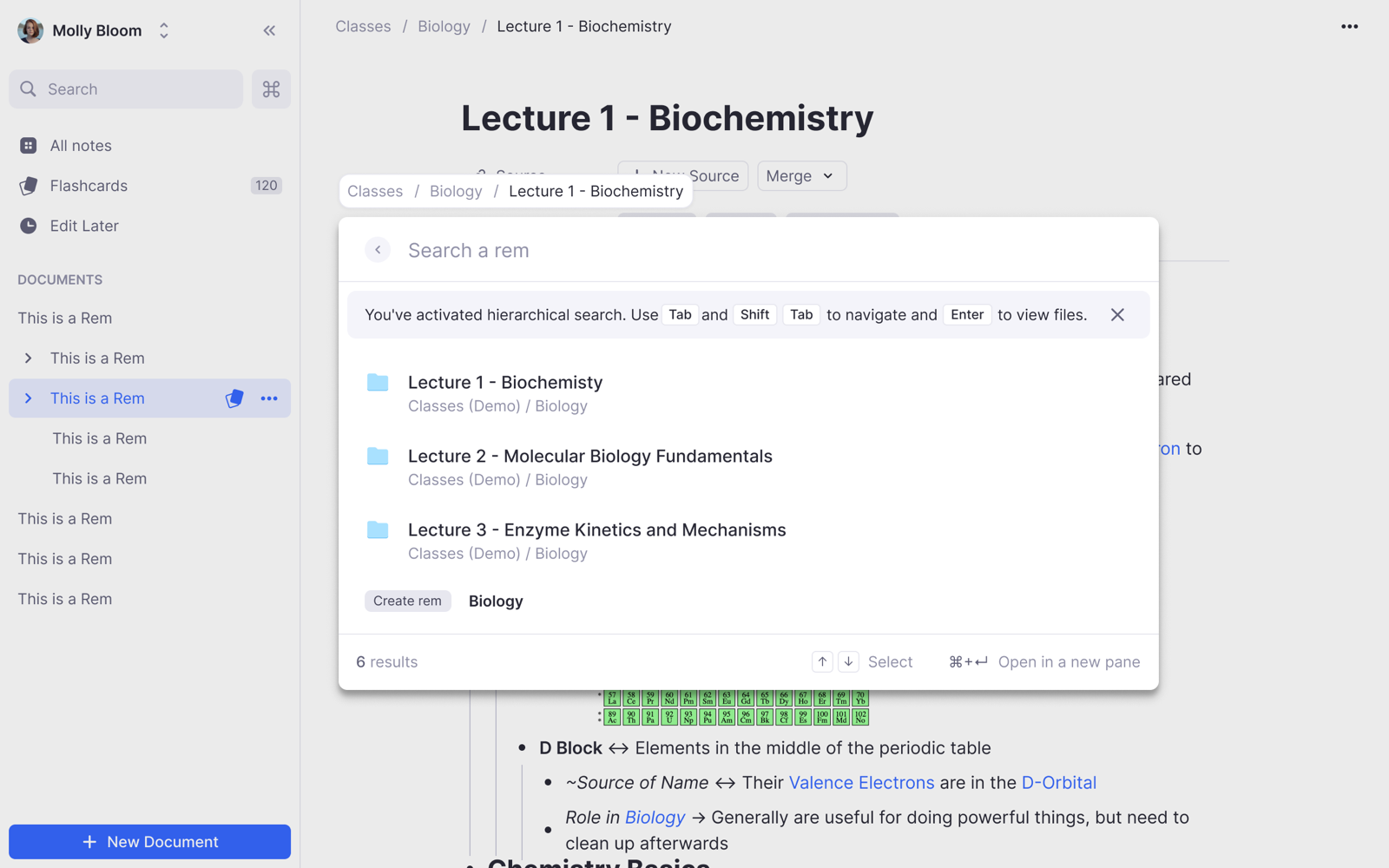This screenshot has height=868, width=1389.
Task: Click the Create rem button
Action: [x=407, y=601]
